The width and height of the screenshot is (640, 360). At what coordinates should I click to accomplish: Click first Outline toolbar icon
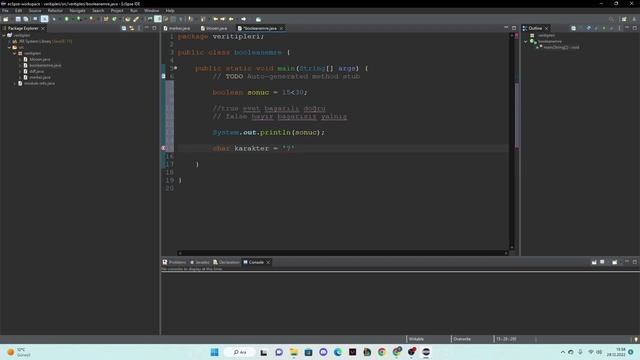[x=573, y=28]
